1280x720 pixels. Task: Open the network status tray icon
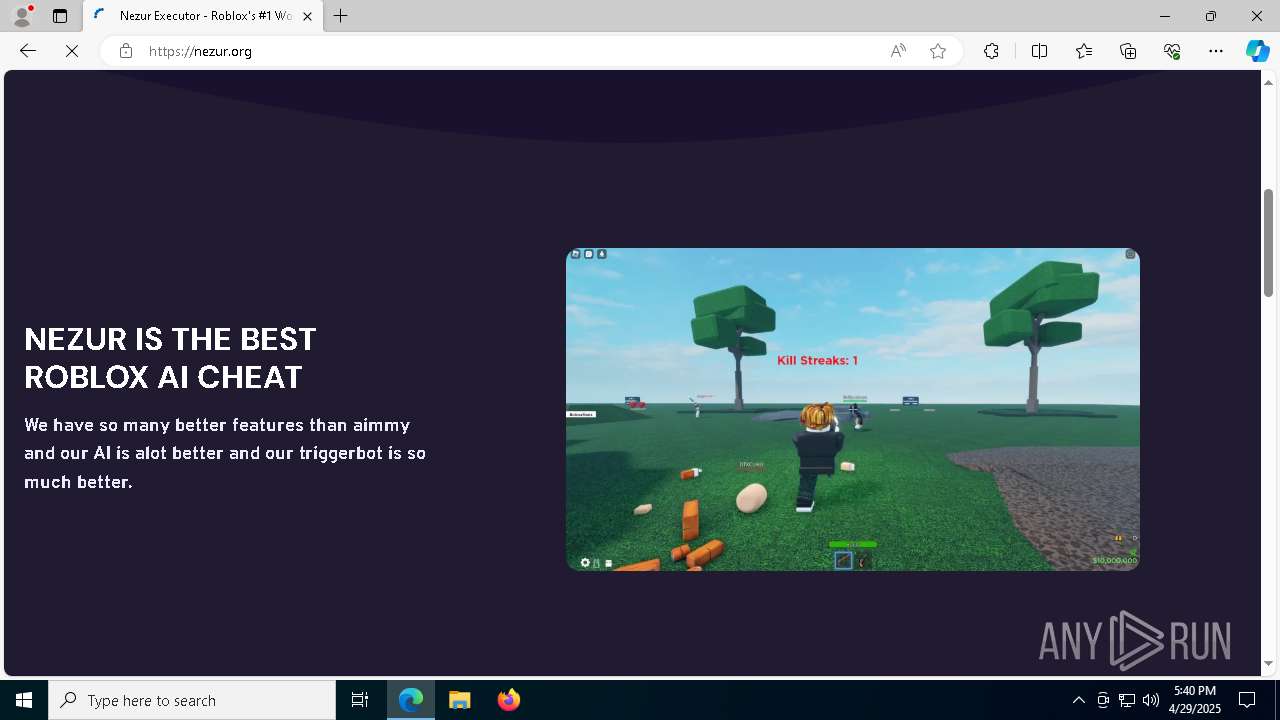(1127, 700)
